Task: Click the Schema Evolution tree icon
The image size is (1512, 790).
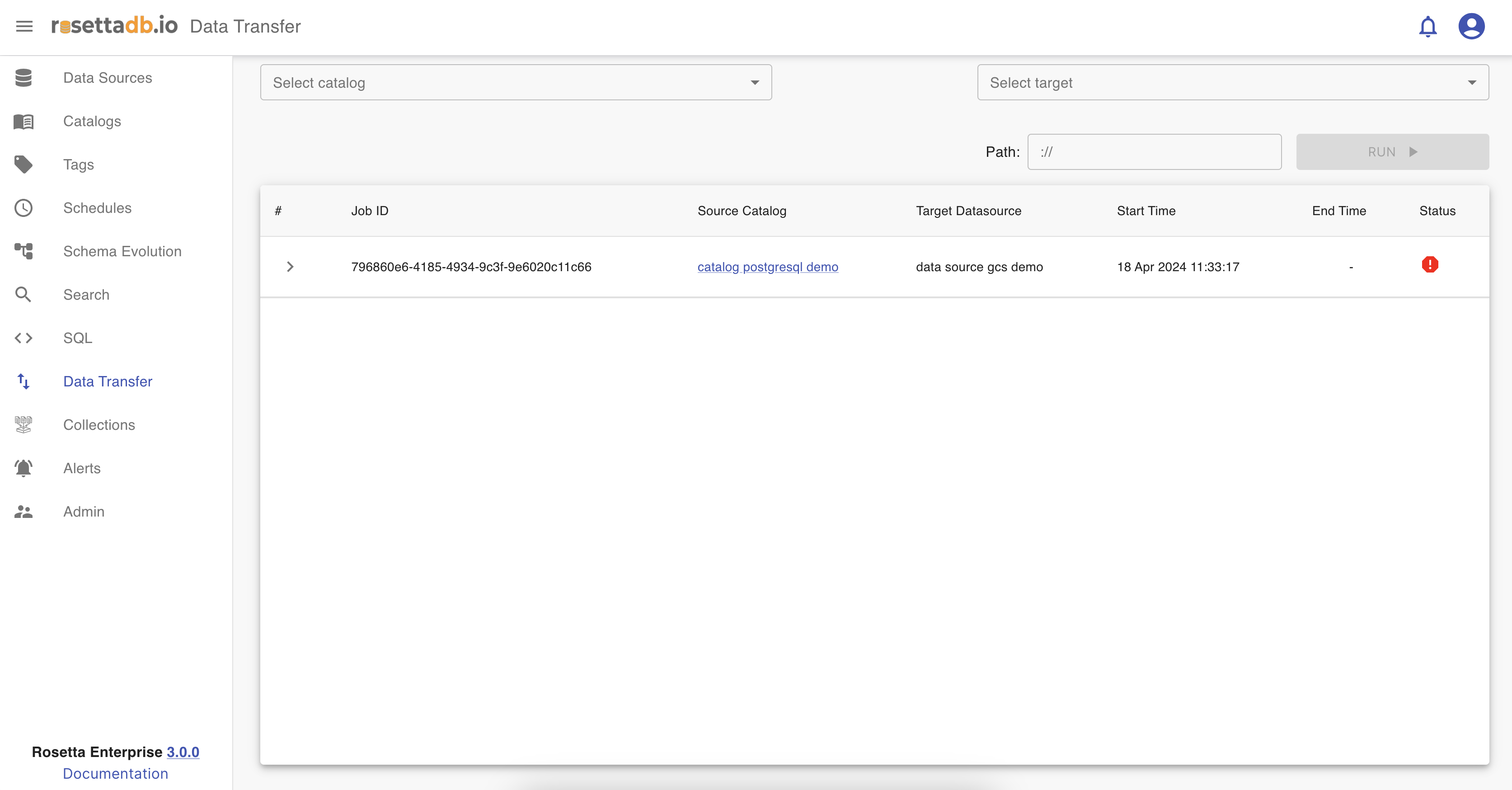Action: pyautogui.click(x=23, y=251)
